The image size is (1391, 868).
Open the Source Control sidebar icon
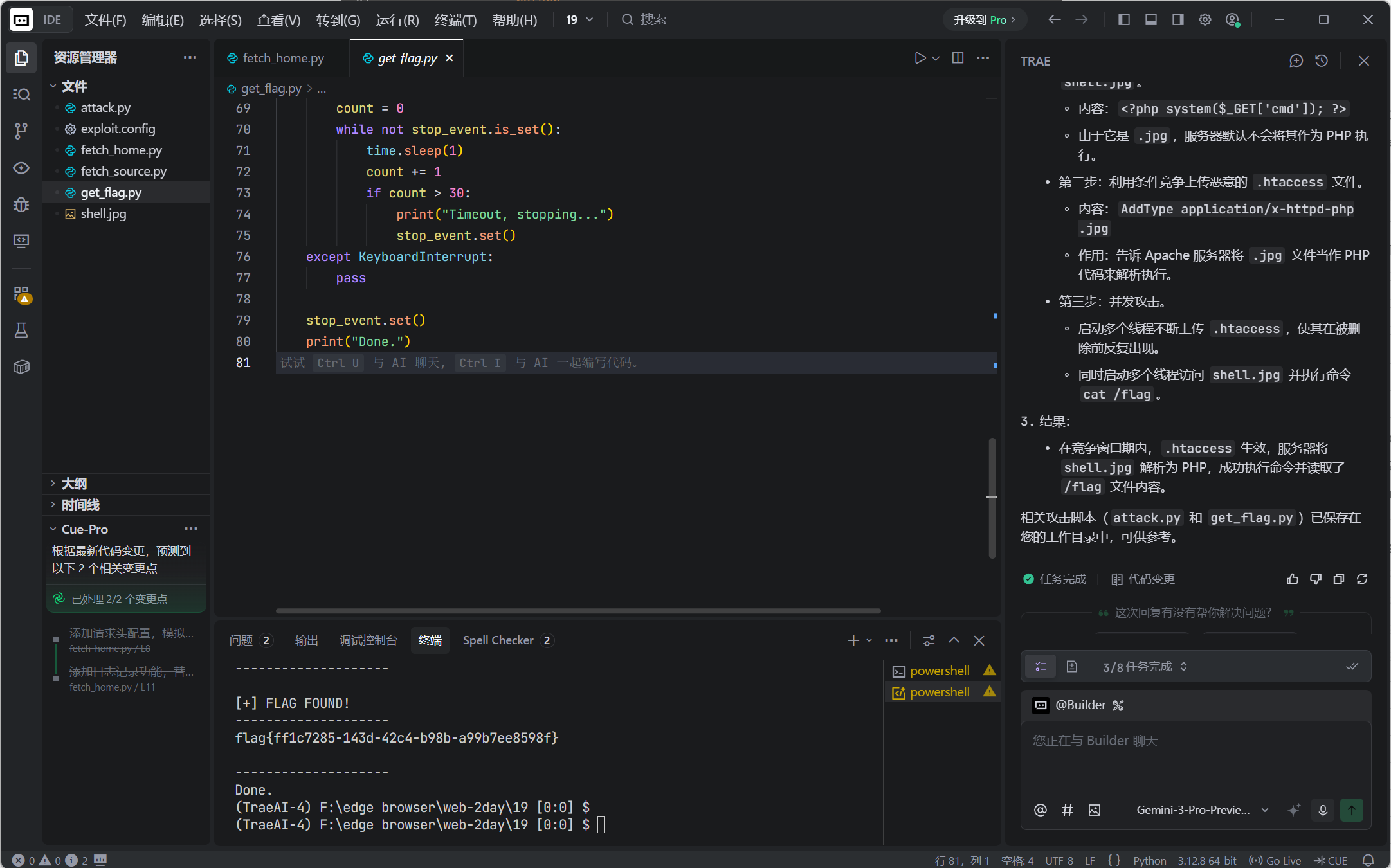point(21,131)
